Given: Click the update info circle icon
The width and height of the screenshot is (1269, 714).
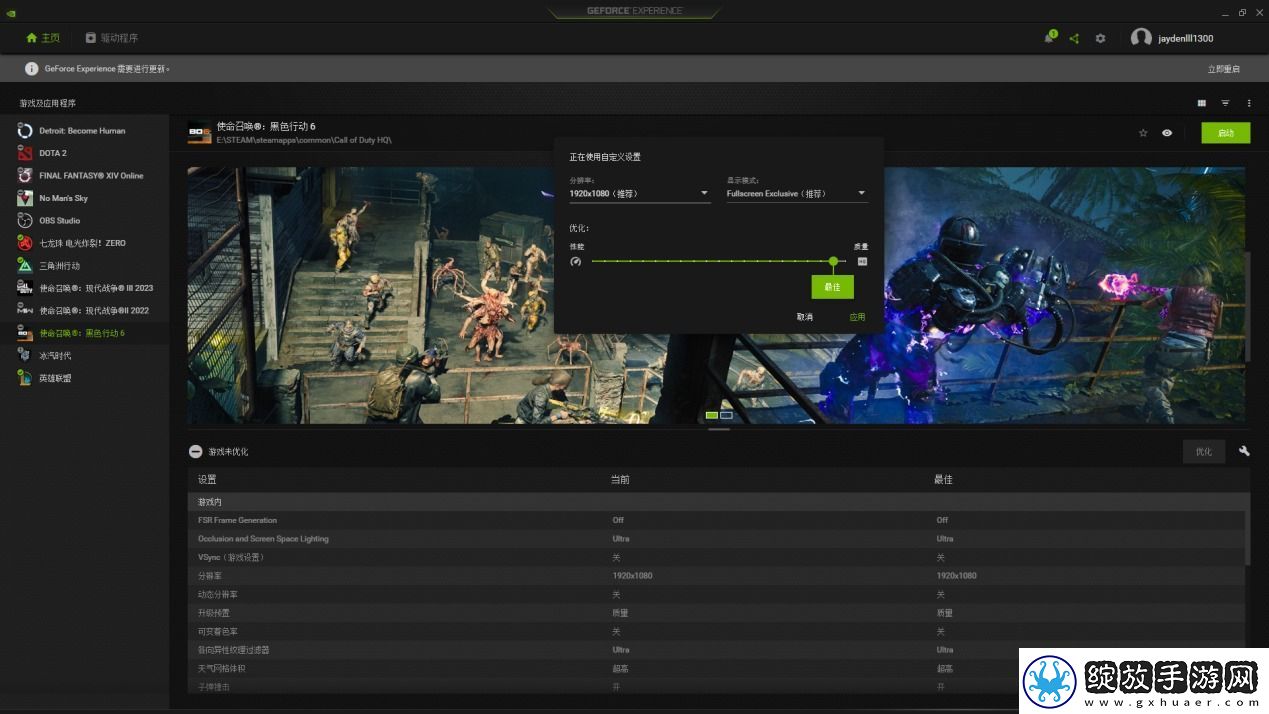Looking at the screenshot, I should tap(32, 69).
